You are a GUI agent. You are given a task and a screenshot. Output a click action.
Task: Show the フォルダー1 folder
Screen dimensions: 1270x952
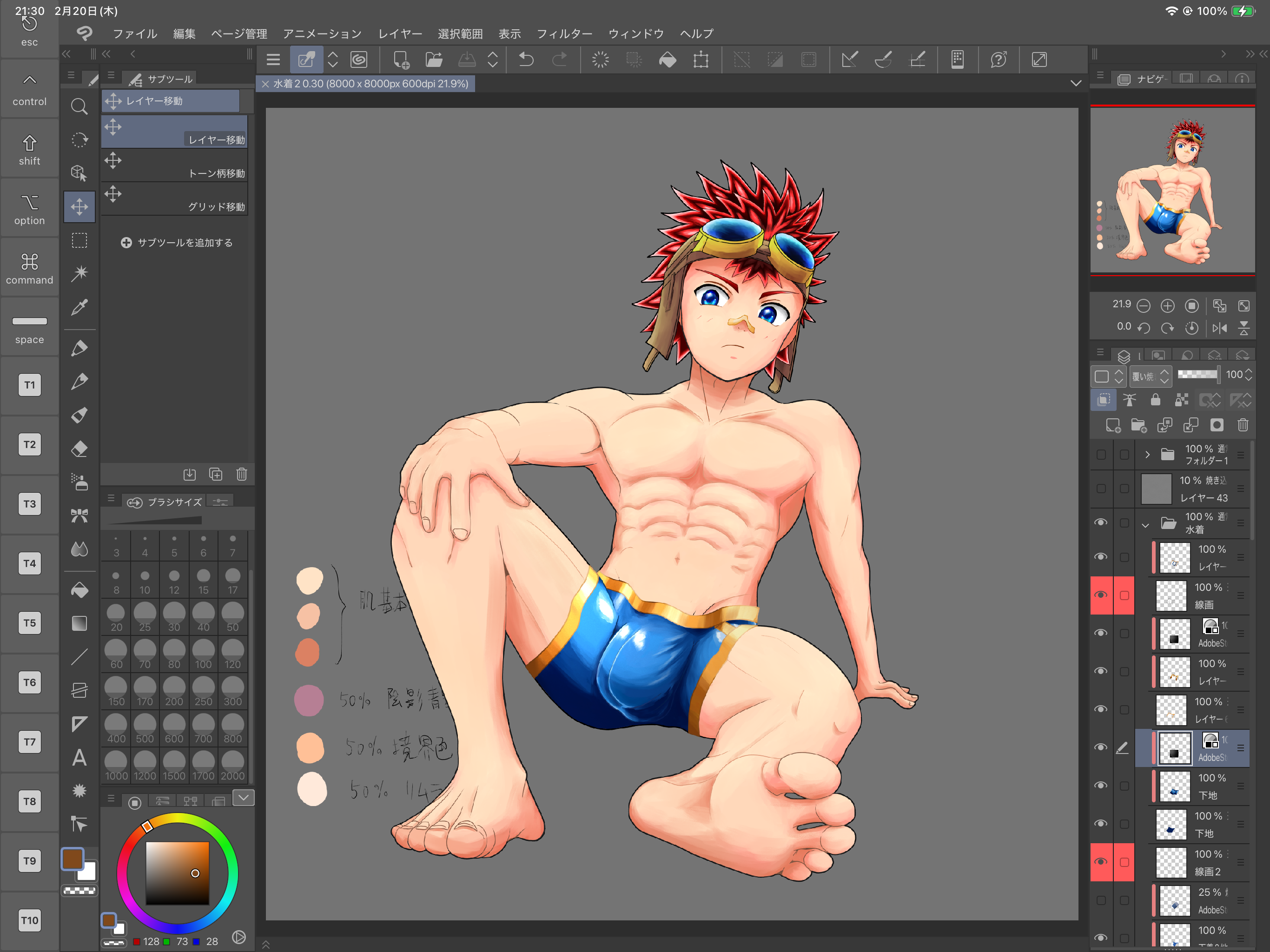click(x=1101, y=455)
